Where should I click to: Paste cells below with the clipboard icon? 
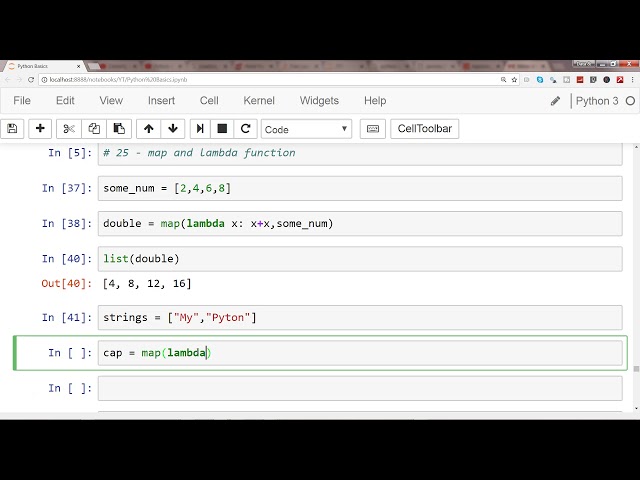[119, 129]
